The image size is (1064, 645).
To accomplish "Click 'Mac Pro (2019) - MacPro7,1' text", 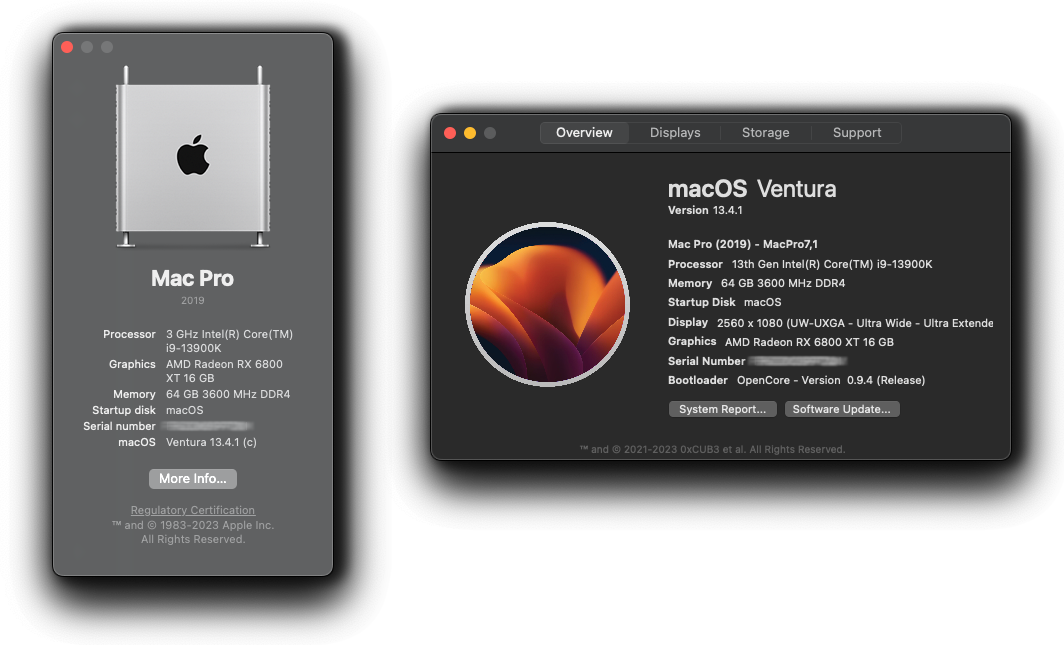I will point(743,244).
